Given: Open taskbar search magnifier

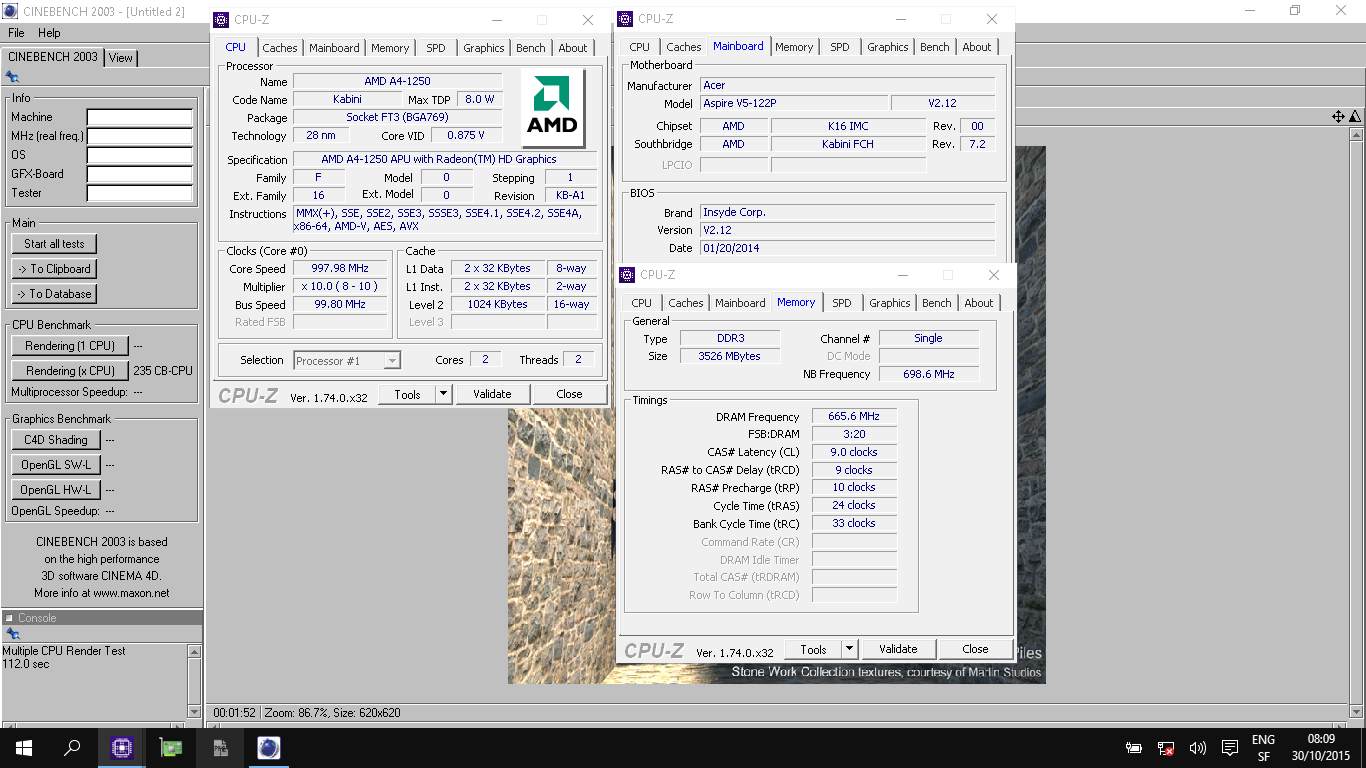Looking at the screenshot, I should [x=72, y=747].
